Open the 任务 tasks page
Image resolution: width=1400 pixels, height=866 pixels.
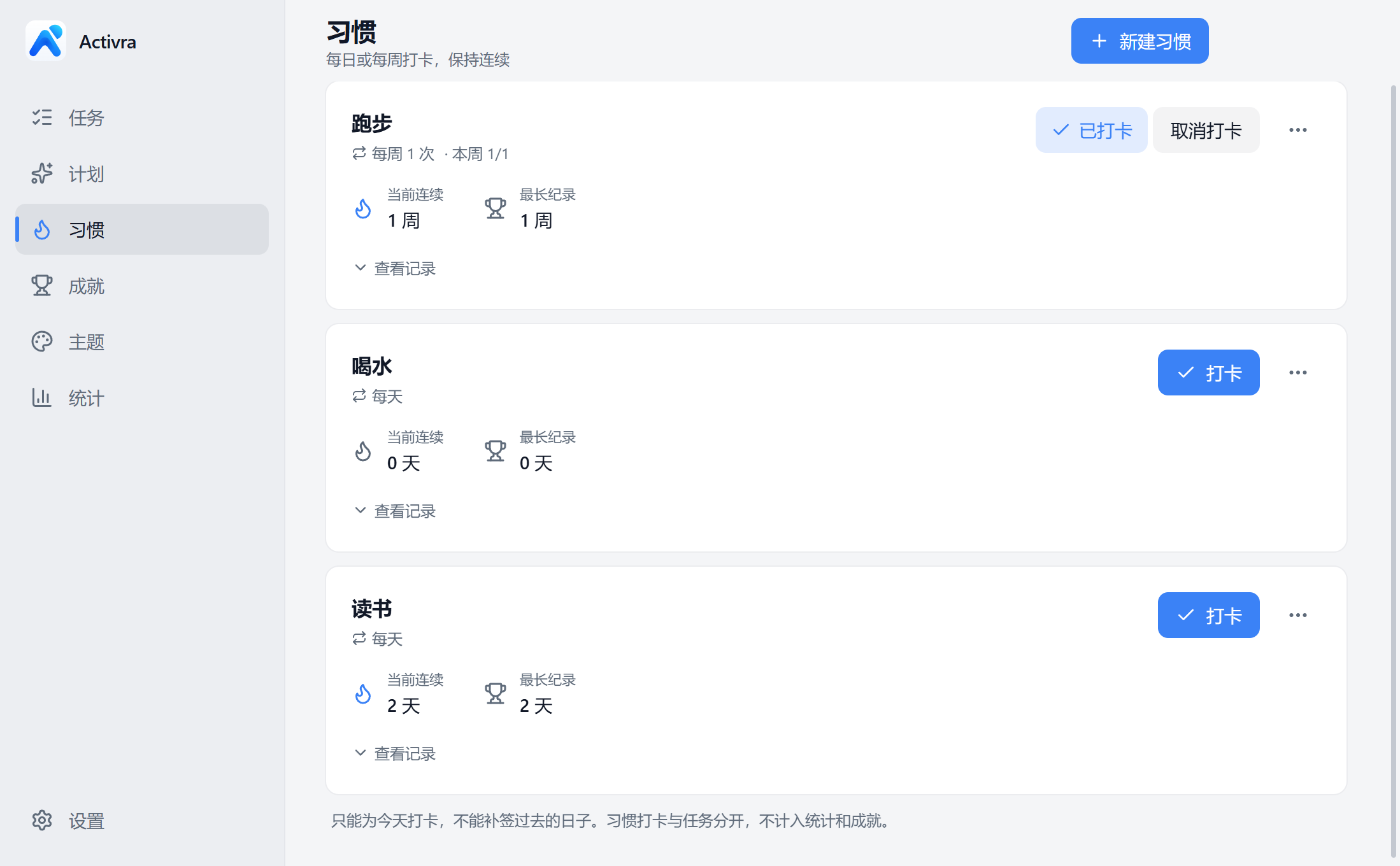(x=141, y=118)
